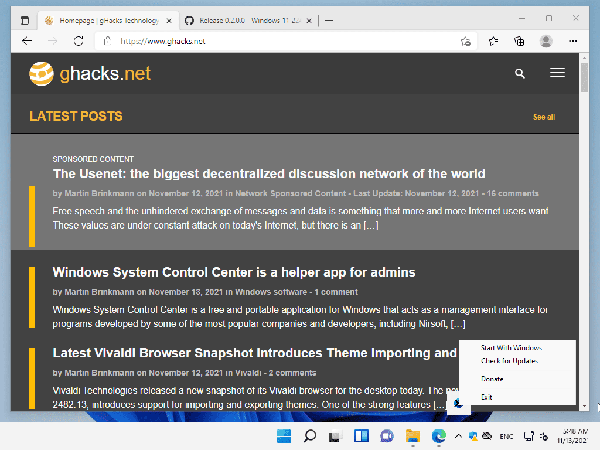Open the Network Sponsored Content category link
The image size is (600, 450).
click(290, 193)
